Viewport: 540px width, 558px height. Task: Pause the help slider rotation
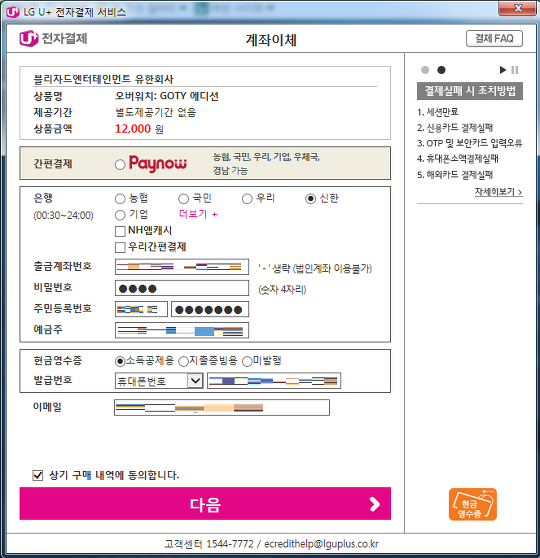515,70
